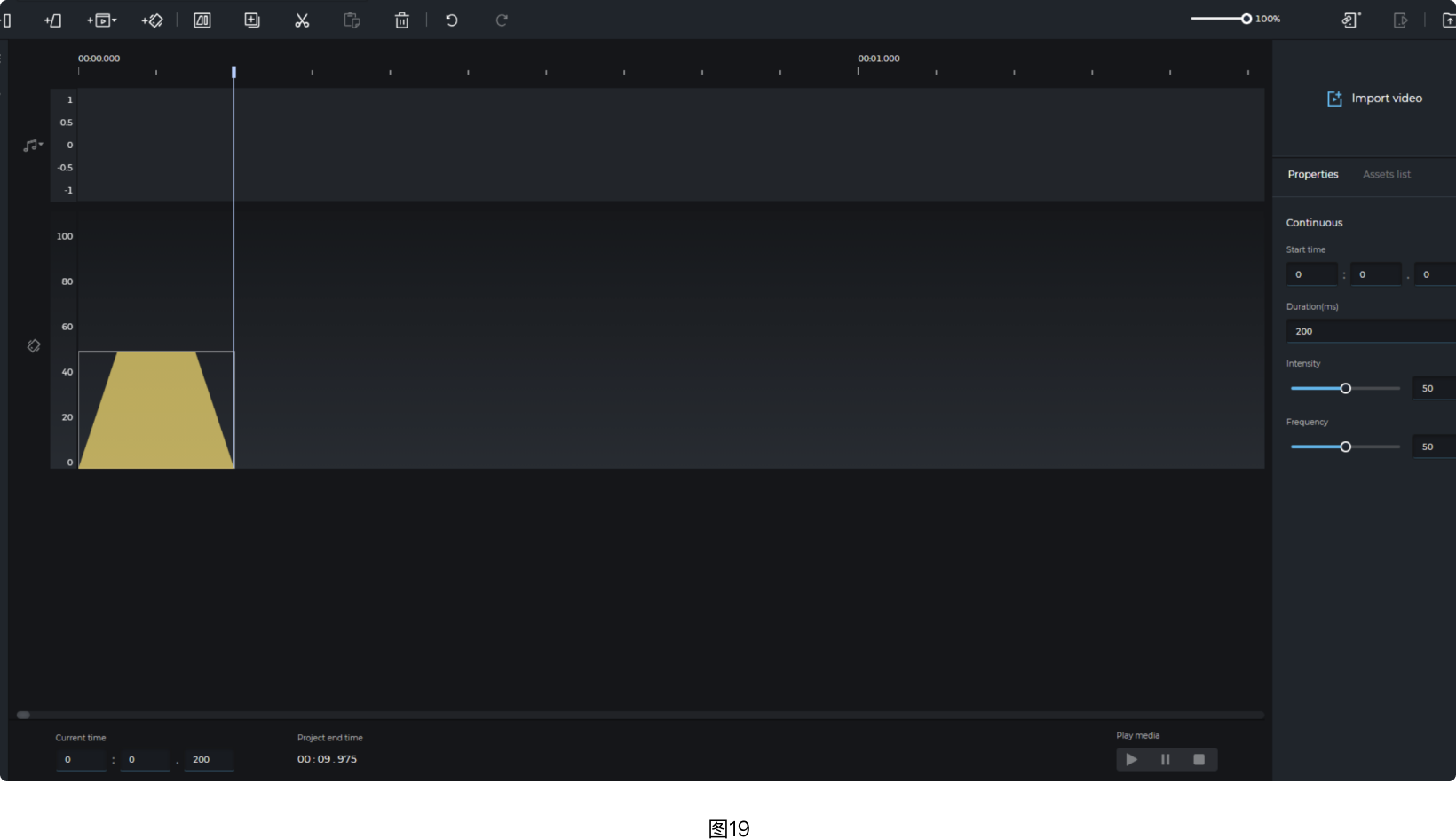Redo the last action
The height and width of the screenshot is (839, 1456).
(501, 20)
